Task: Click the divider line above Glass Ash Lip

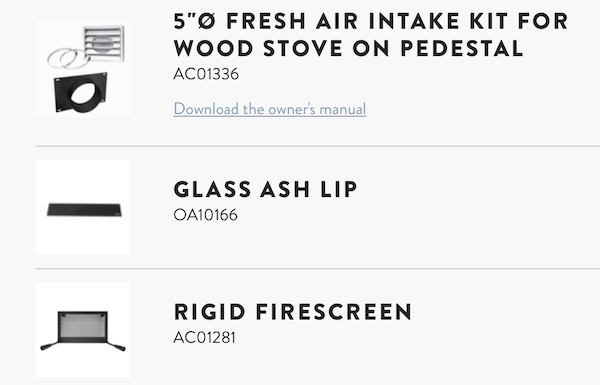Action: pos(318,146)
